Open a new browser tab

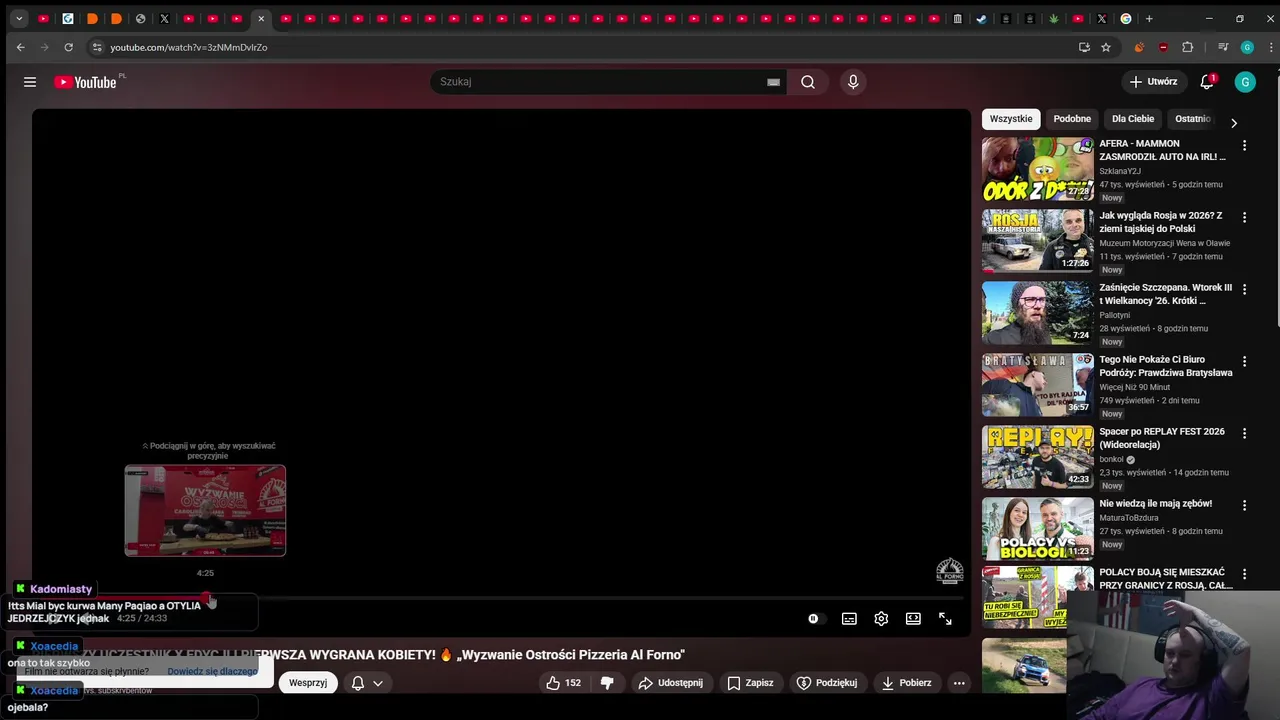1149,18
